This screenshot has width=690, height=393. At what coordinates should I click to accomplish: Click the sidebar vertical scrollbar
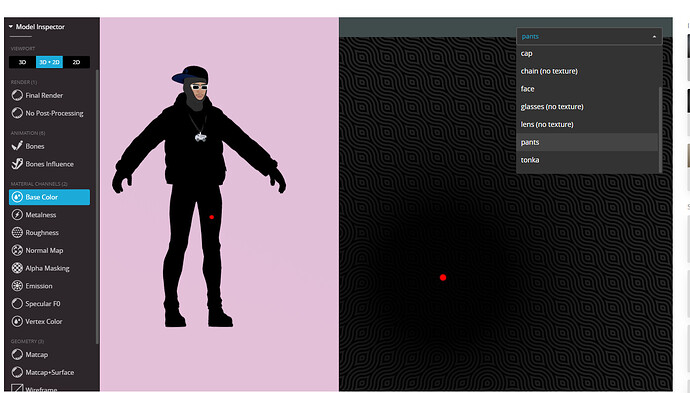tap(97, 206)
